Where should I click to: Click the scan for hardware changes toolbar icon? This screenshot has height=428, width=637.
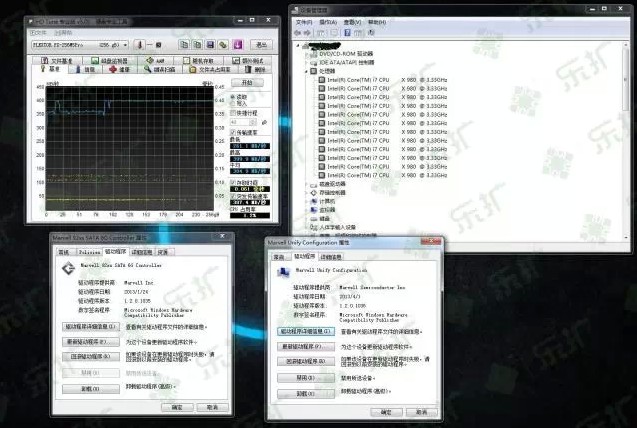[x=370, y=32]
